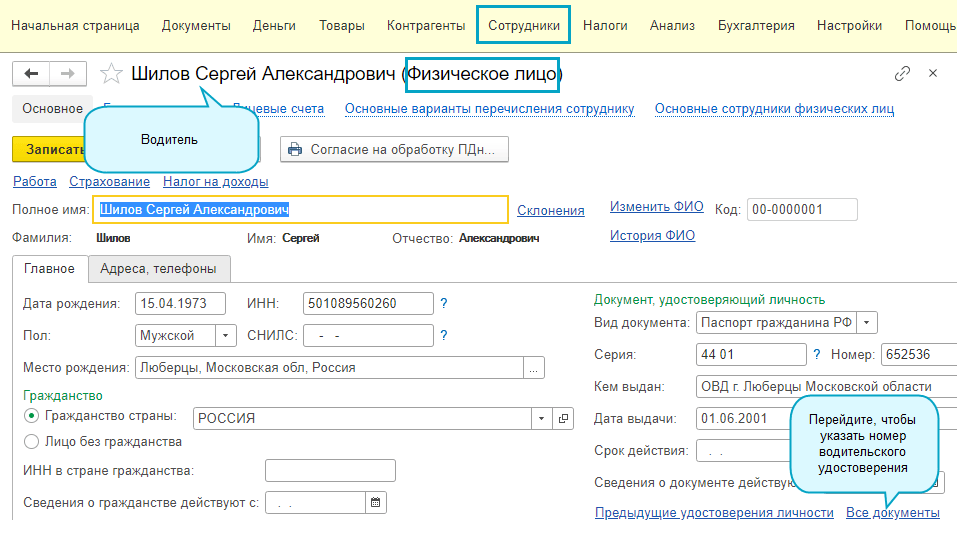Image resolution: width=957 pixels, height=535 pixels.
Task: Open the Сотрудники menu section
Action: pos(524,25)
